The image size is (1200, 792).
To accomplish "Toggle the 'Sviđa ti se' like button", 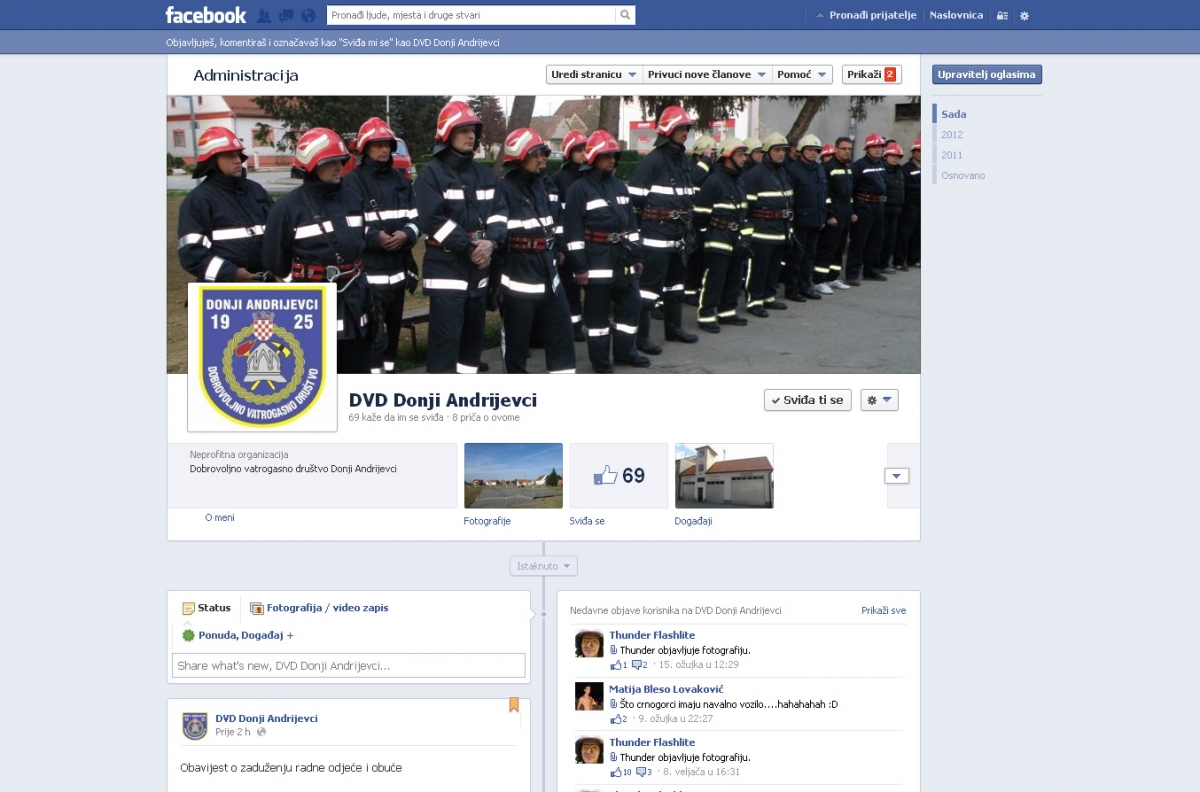I will 807,400.
